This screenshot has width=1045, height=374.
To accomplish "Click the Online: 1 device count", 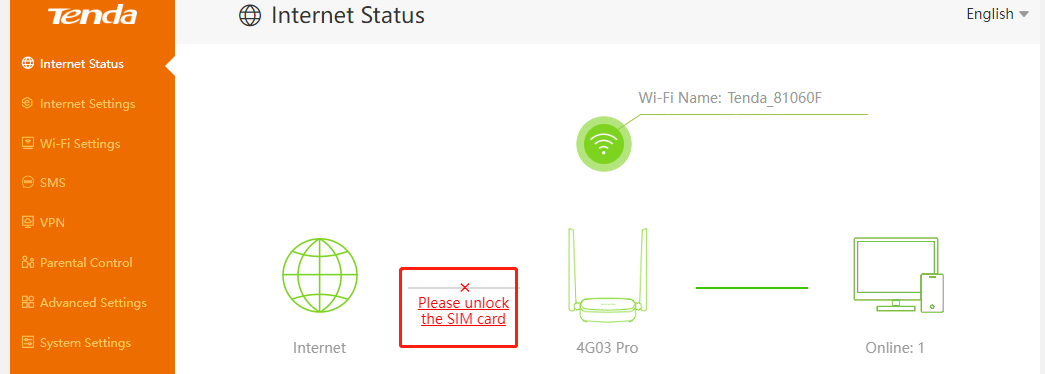I will tap(895, 347).
